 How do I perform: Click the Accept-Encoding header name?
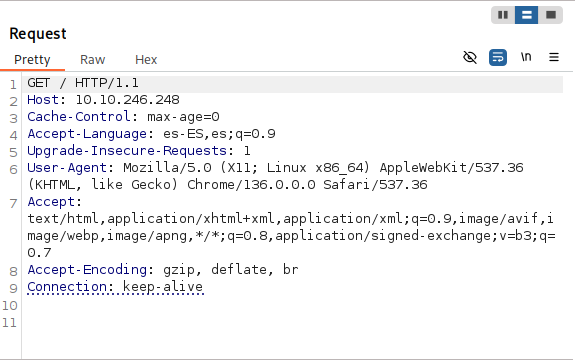coord(87,270)
